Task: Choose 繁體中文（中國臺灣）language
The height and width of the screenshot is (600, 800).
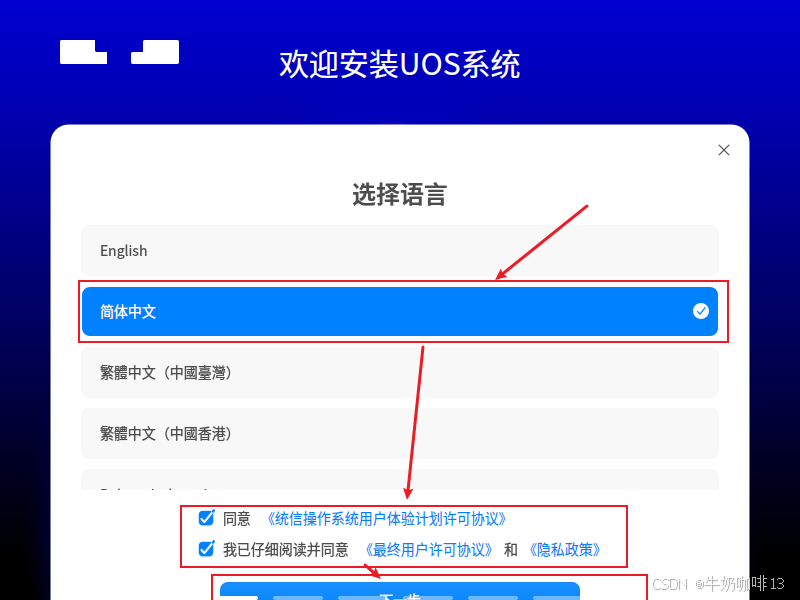Action: coord(399,372)
